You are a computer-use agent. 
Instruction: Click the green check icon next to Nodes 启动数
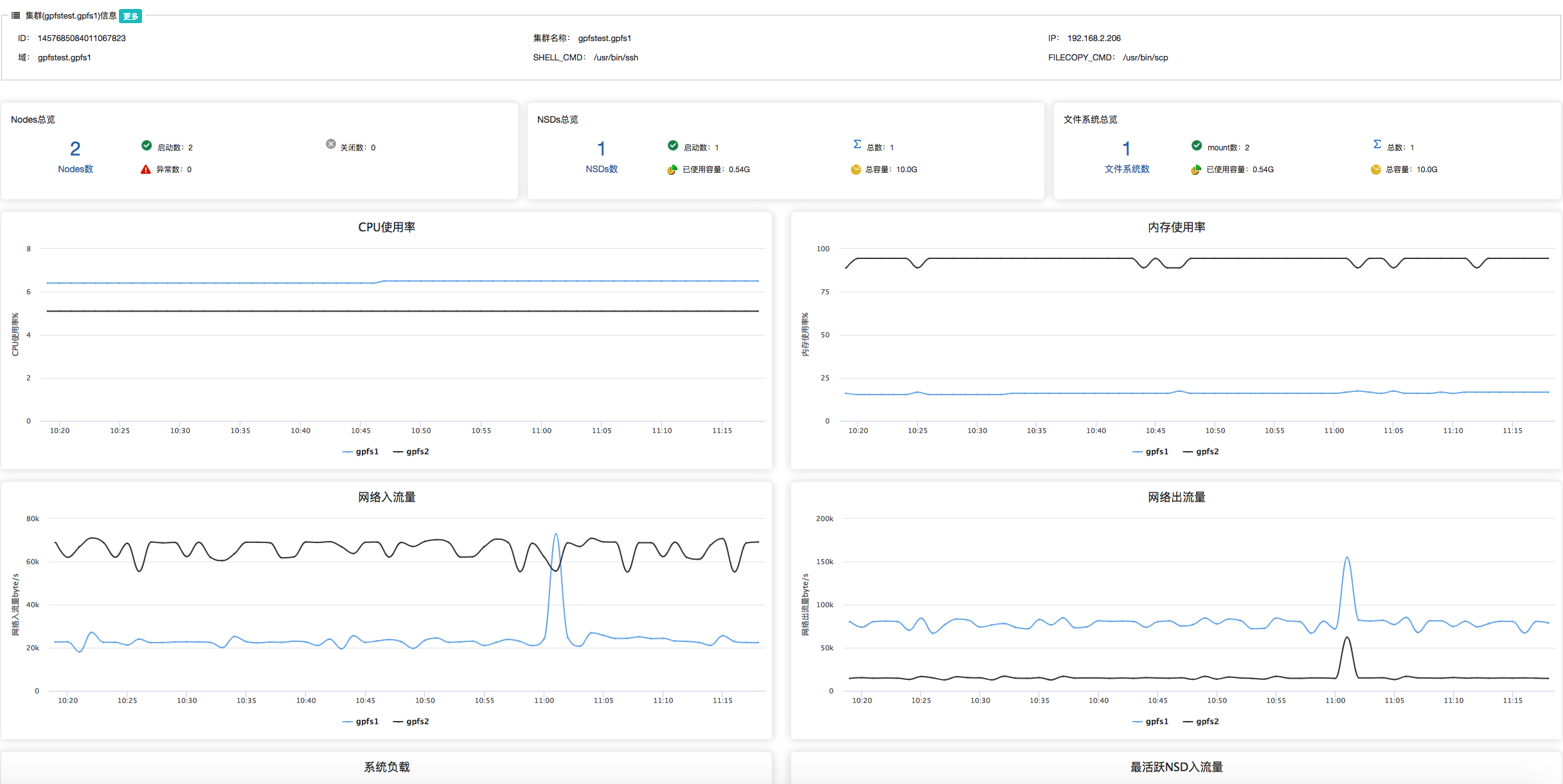click(x=147, y=145)
